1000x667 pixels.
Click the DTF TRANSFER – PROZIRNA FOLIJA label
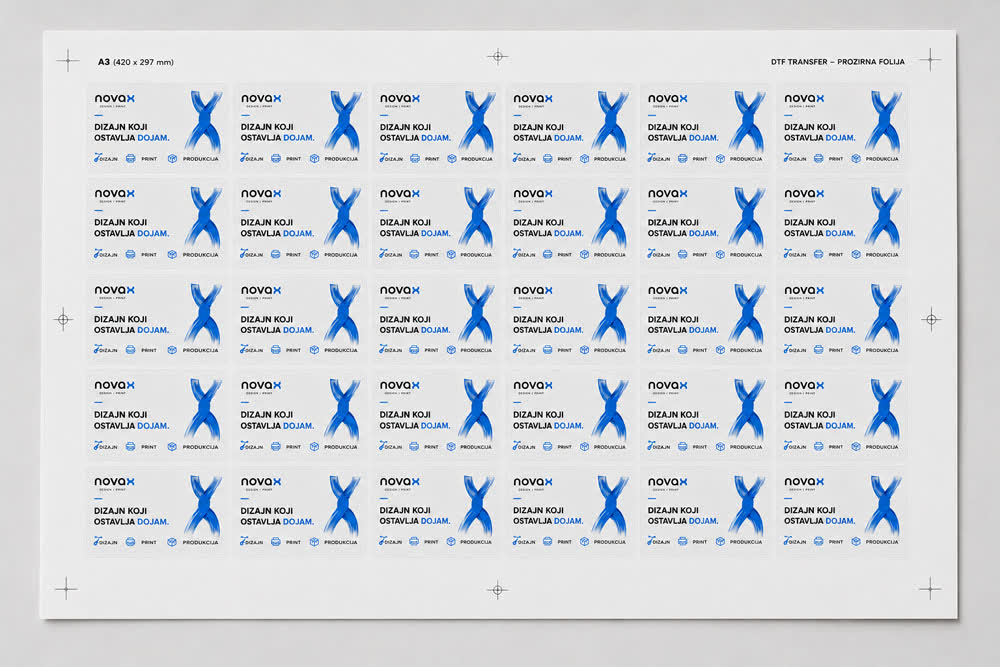point(837,62)
